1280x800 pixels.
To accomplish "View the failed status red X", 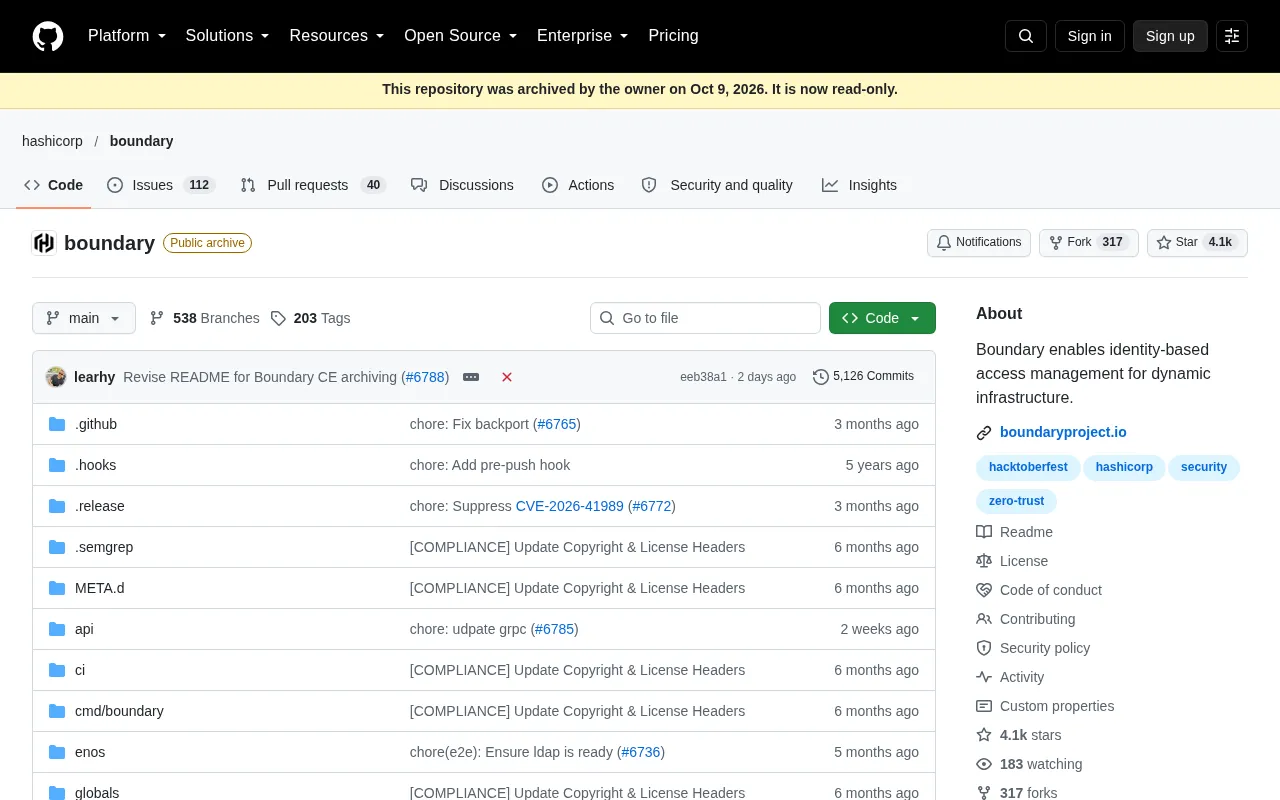I will (x=507, y=377).
